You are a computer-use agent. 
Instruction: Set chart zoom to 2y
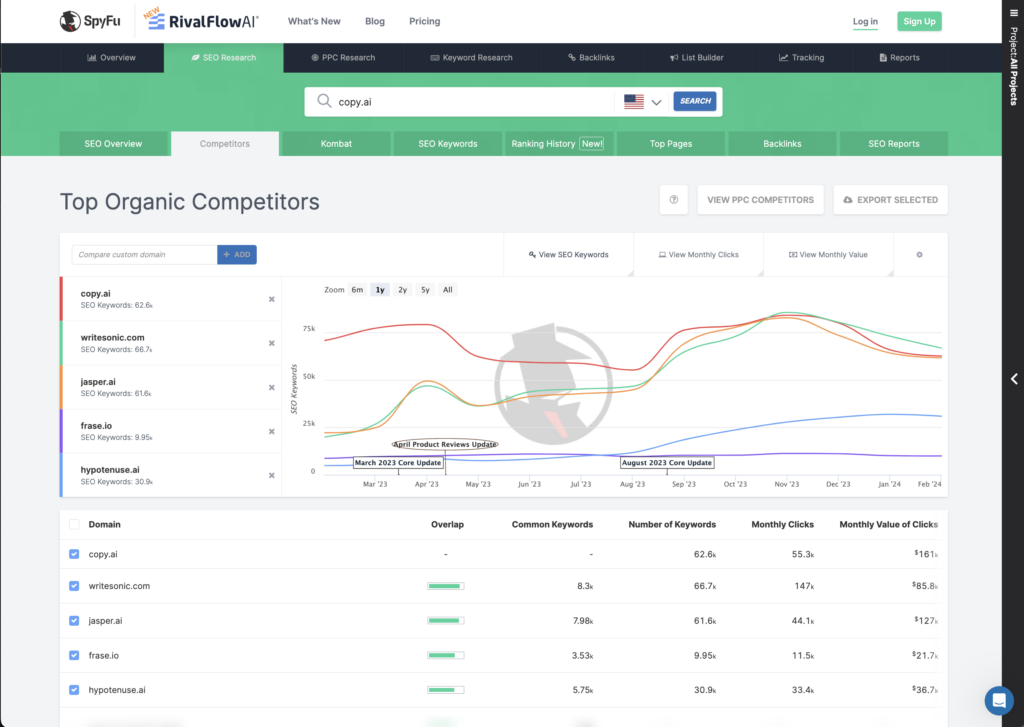point(403,290)
